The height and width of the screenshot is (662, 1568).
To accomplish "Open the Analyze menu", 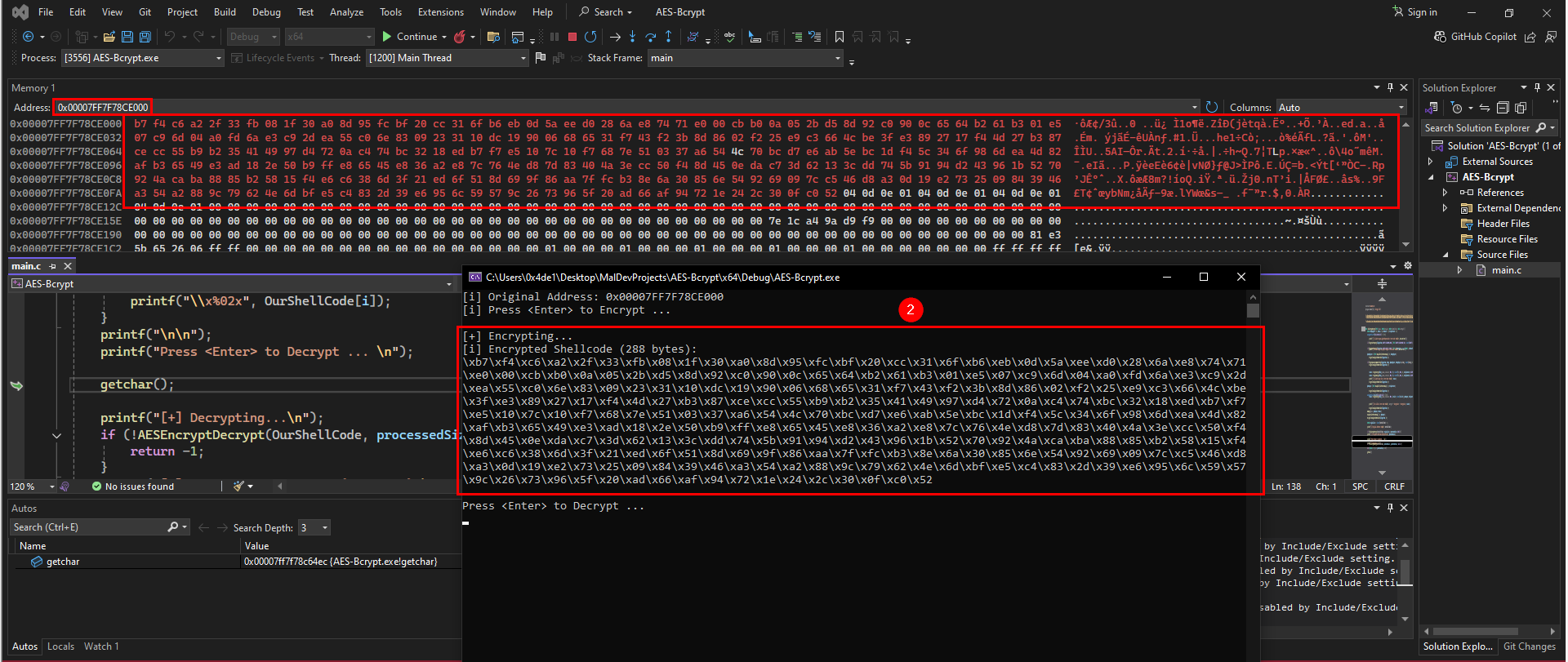I will [x=346, y=12].
